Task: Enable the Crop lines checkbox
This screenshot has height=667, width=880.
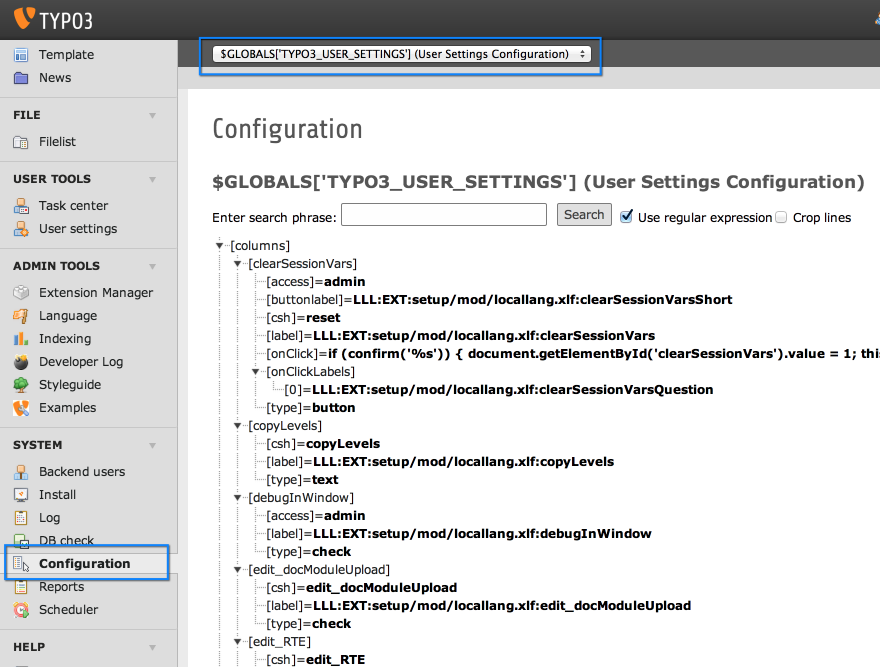Action: pyautogui.click(x=782, y=217)
